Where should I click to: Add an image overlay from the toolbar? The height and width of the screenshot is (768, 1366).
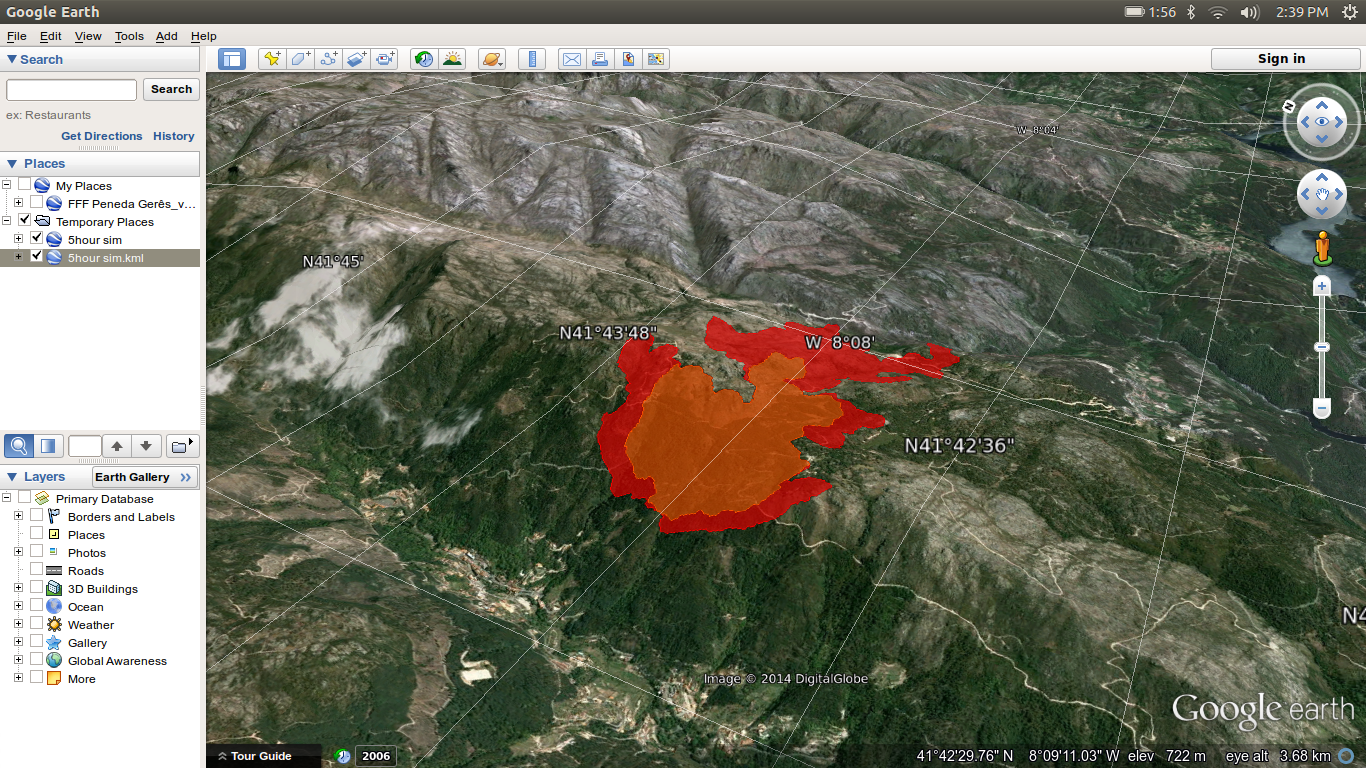[x=357, y=59]
